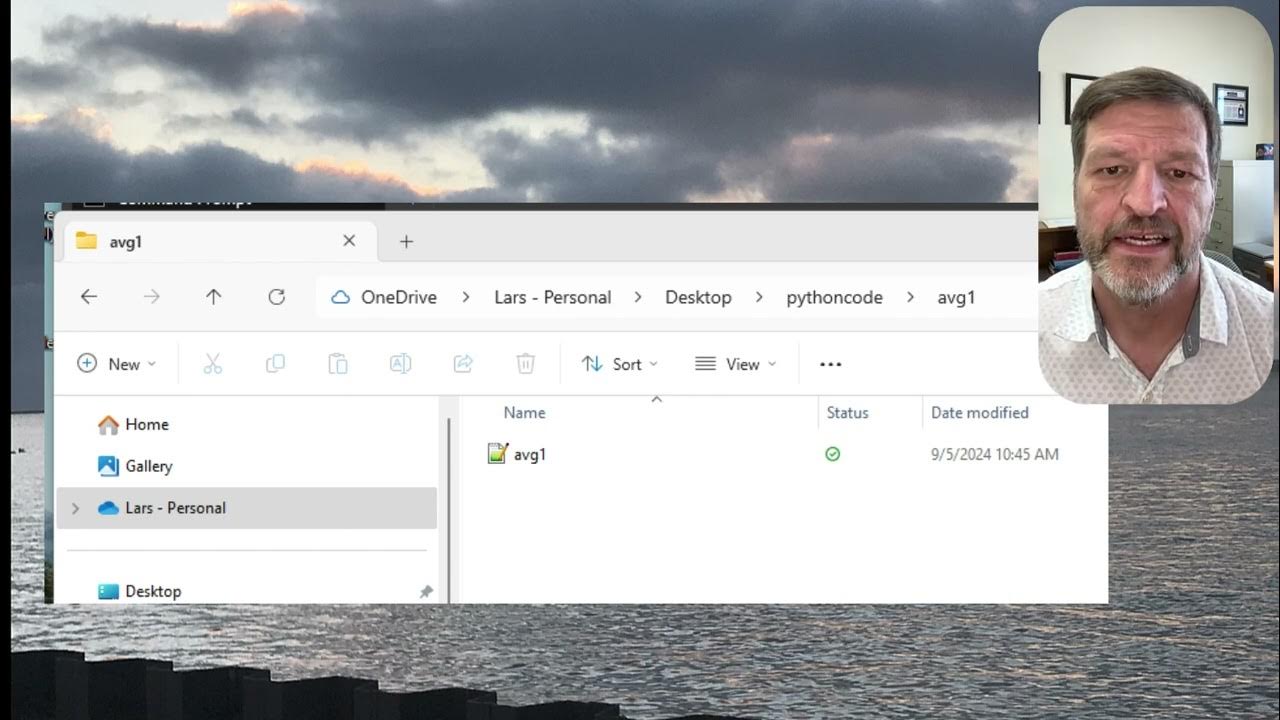Expand chevron after Lars - Personal breadcrumb
This screenshot has height=720, width=1280.
coord(639,297)
